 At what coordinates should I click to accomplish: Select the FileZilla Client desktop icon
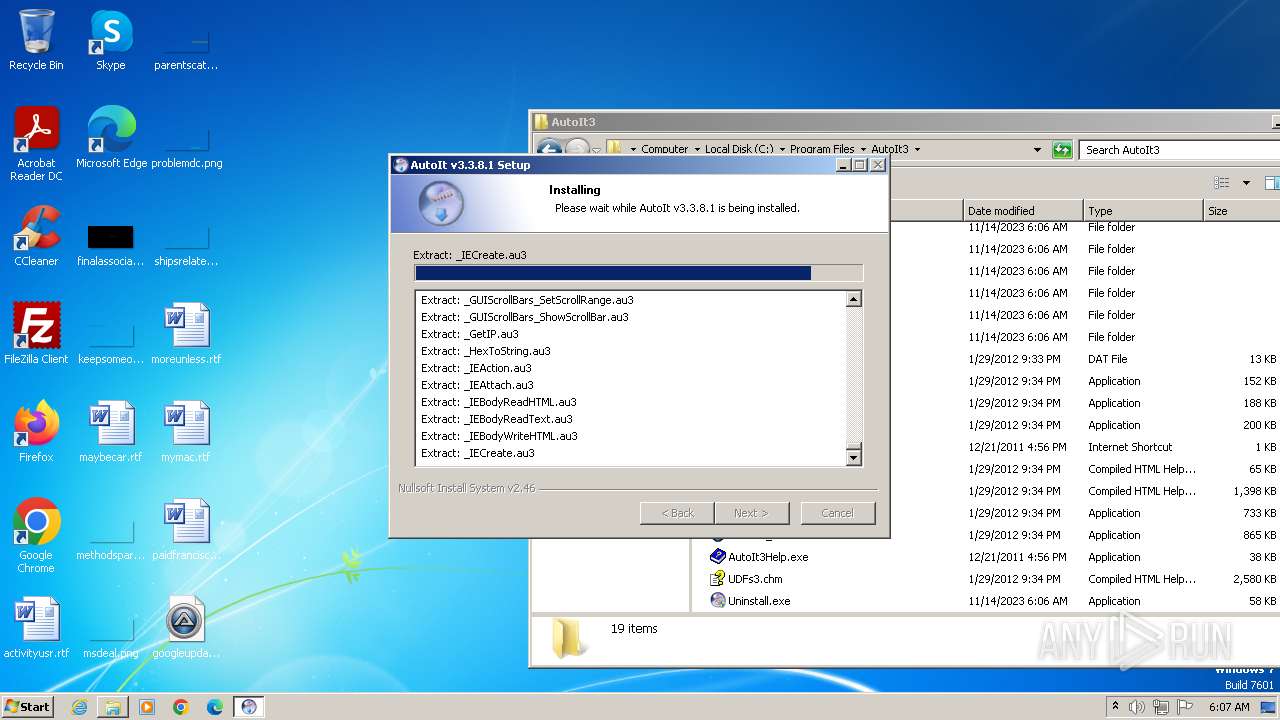tap(36, 334)
